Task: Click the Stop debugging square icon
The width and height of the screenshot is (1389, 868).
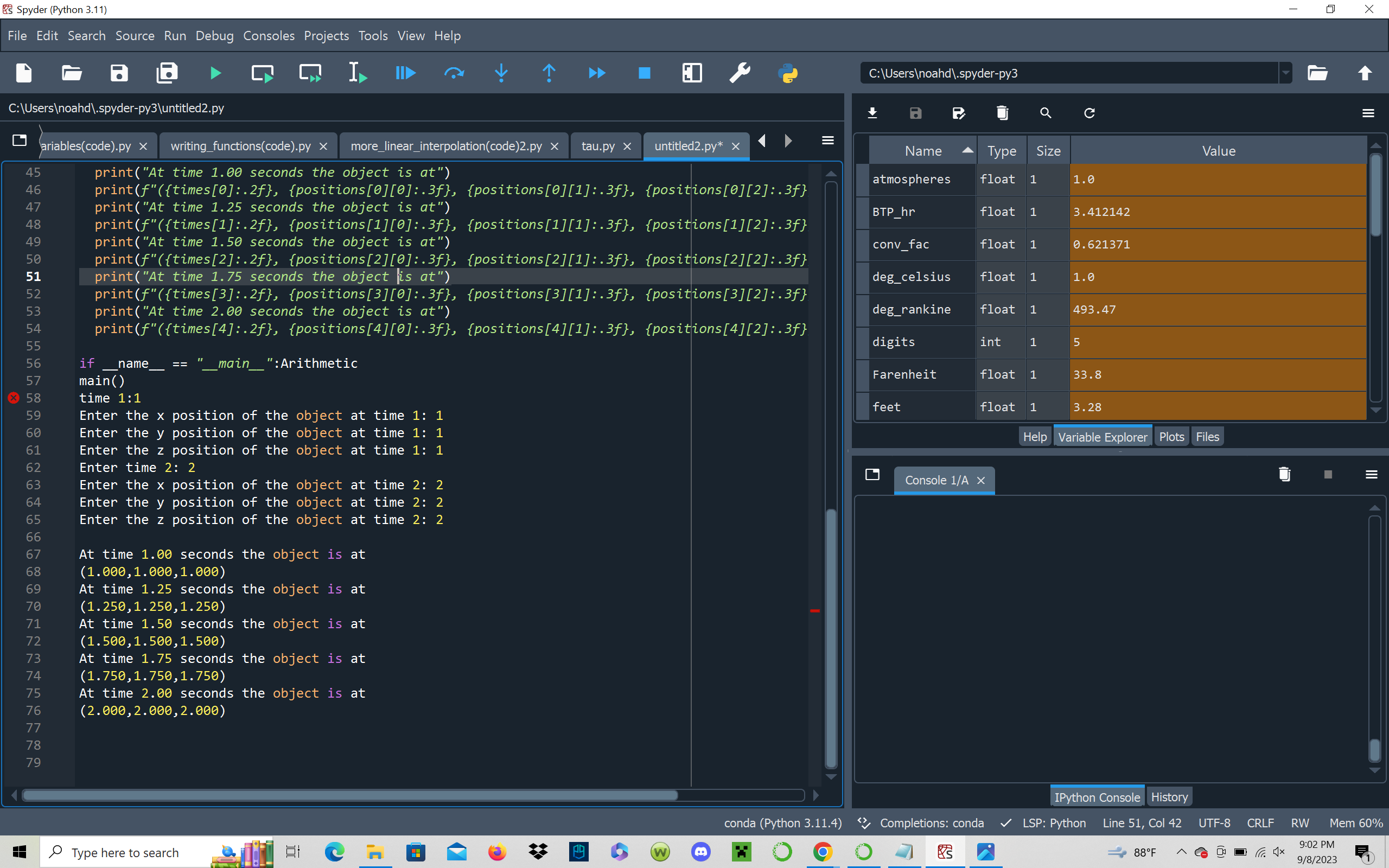Action: coord(644,73)
